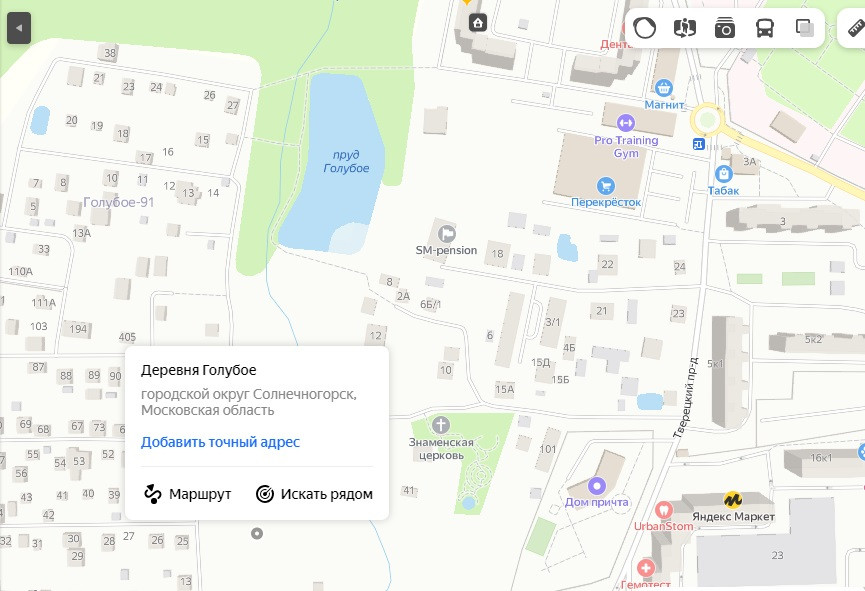
Task: Click the Знаменская церковь label text
Action: (x=441, y=449)
